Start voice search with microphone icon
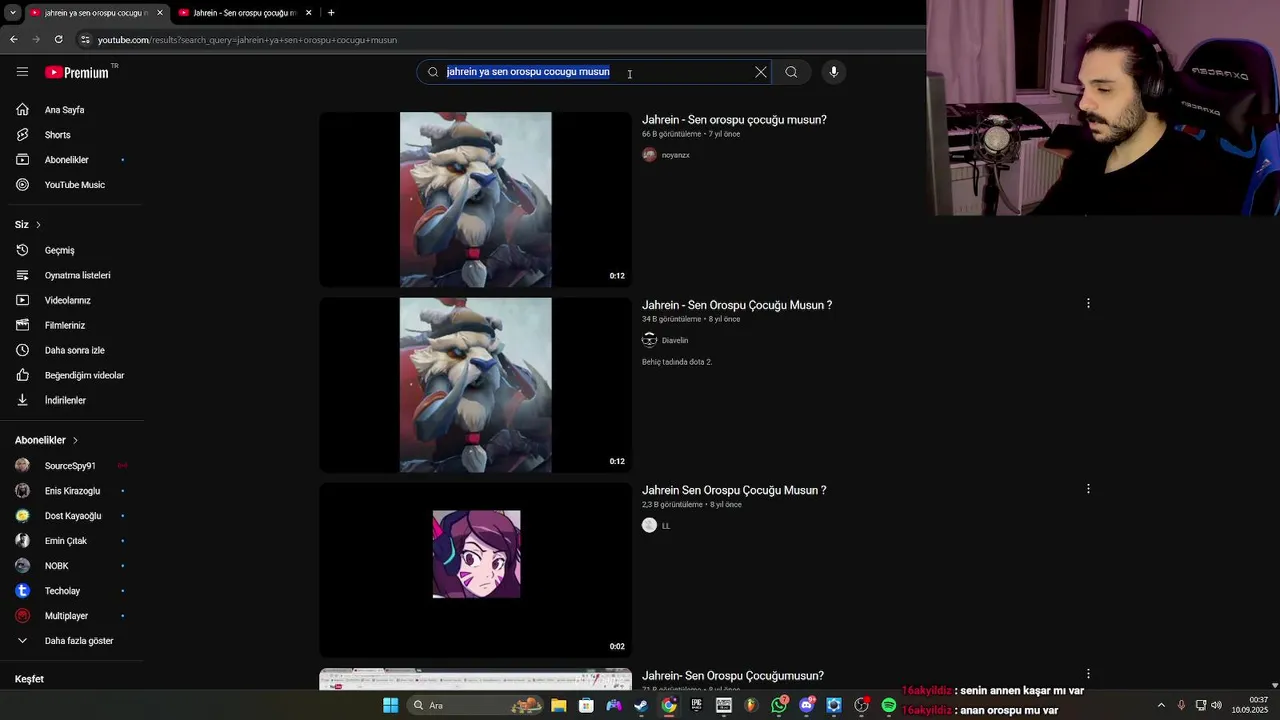This screenshot has width=1280, height=720. coord(834,72)
